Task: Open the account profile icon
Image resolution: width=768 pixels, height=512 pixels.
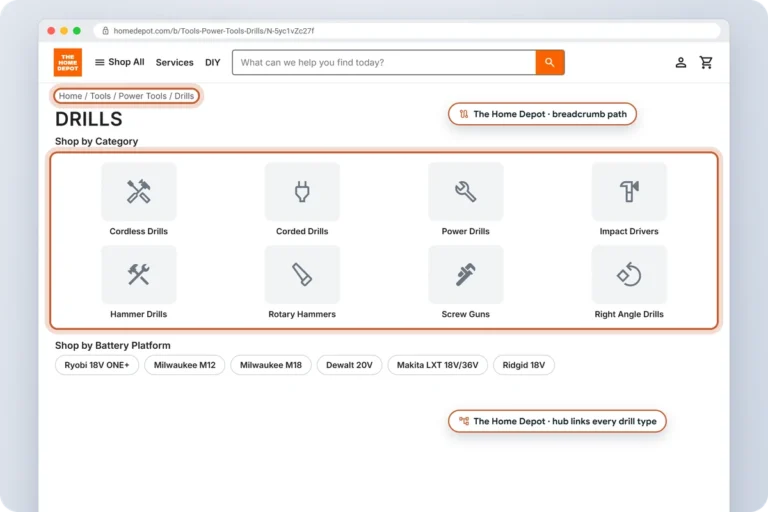Action: [x=681, y=62]
